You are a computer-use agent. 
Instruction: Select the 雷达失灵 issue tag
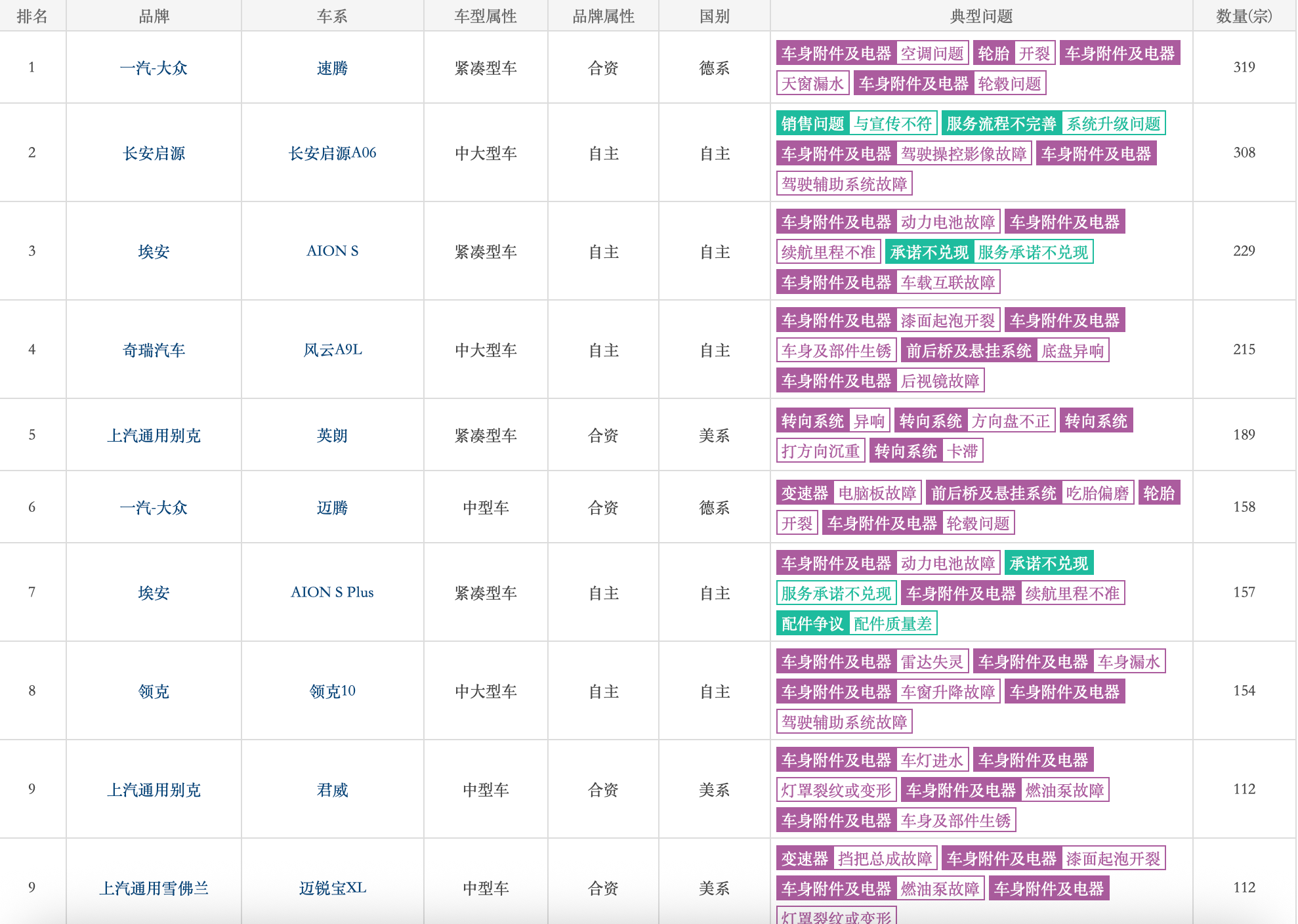point(932,661)
